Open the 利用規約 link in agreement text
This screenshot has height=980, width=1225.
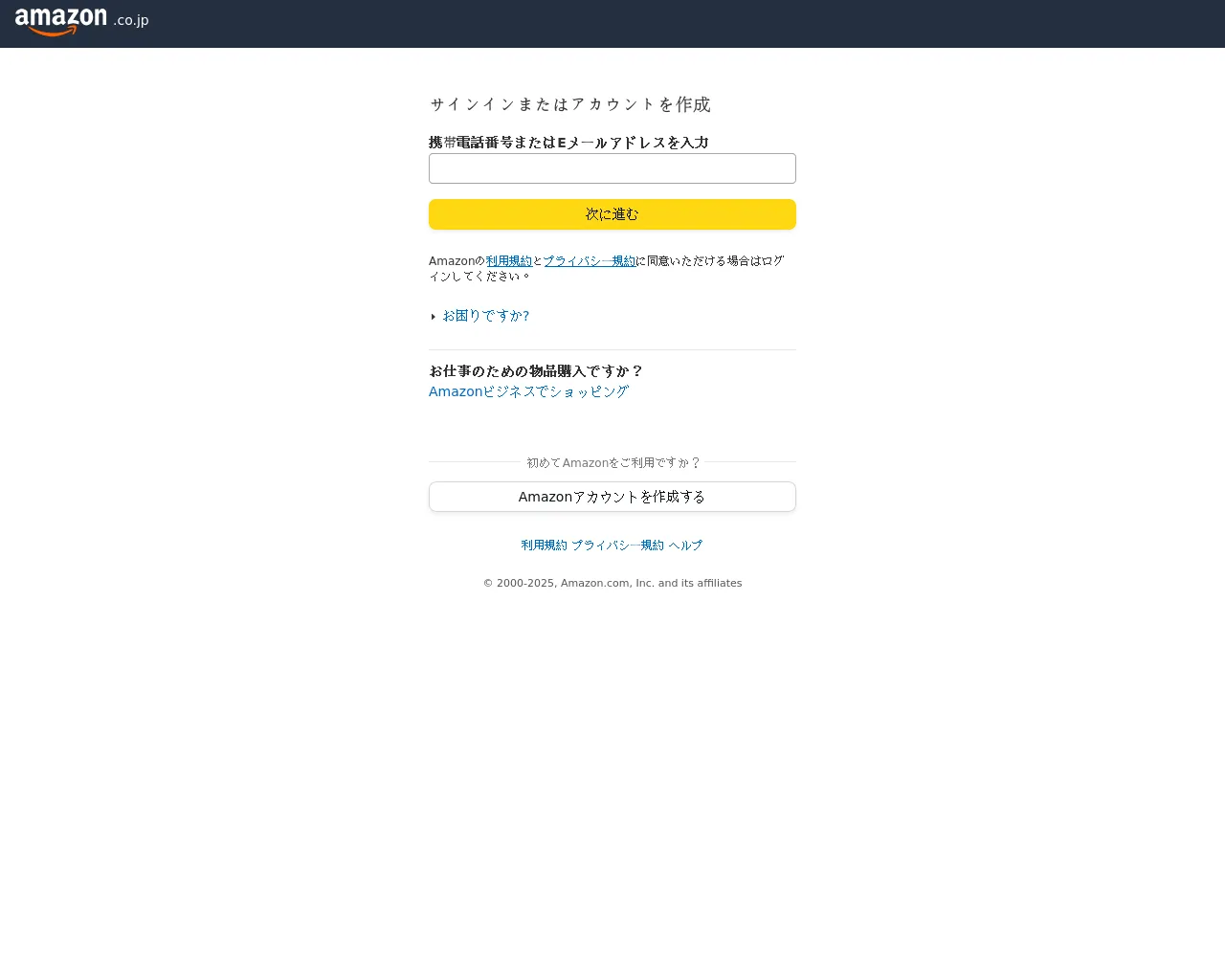(x=509, y=261)
